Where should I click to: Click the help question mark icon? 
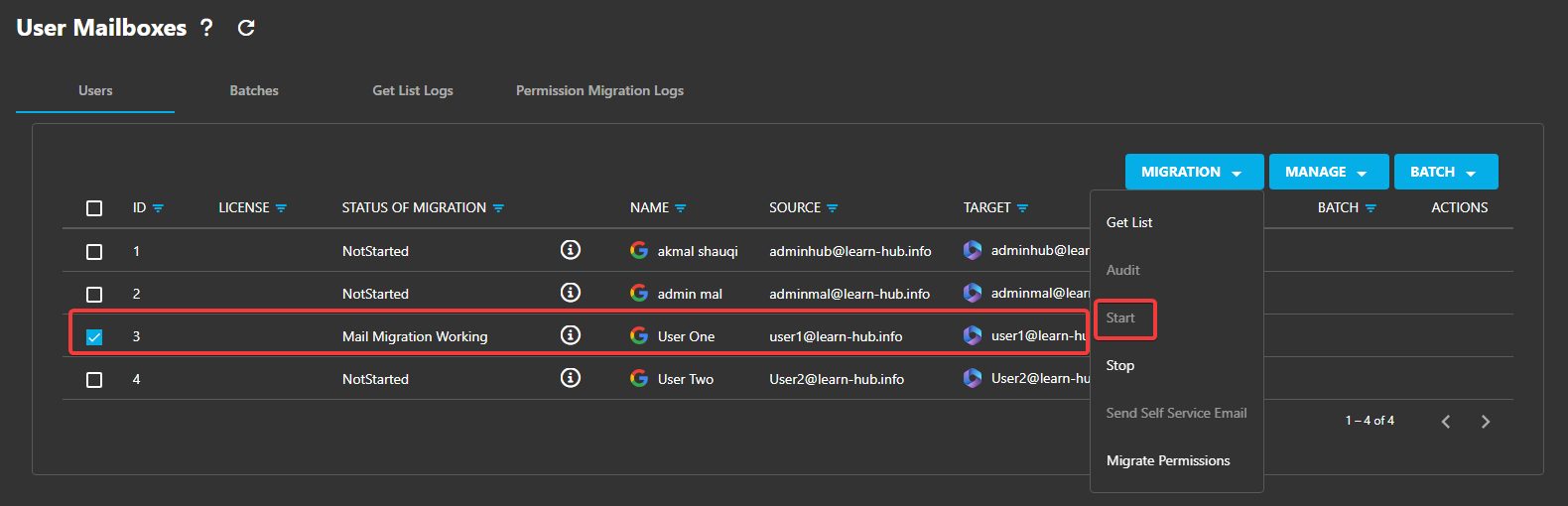(x=206, y=28)
